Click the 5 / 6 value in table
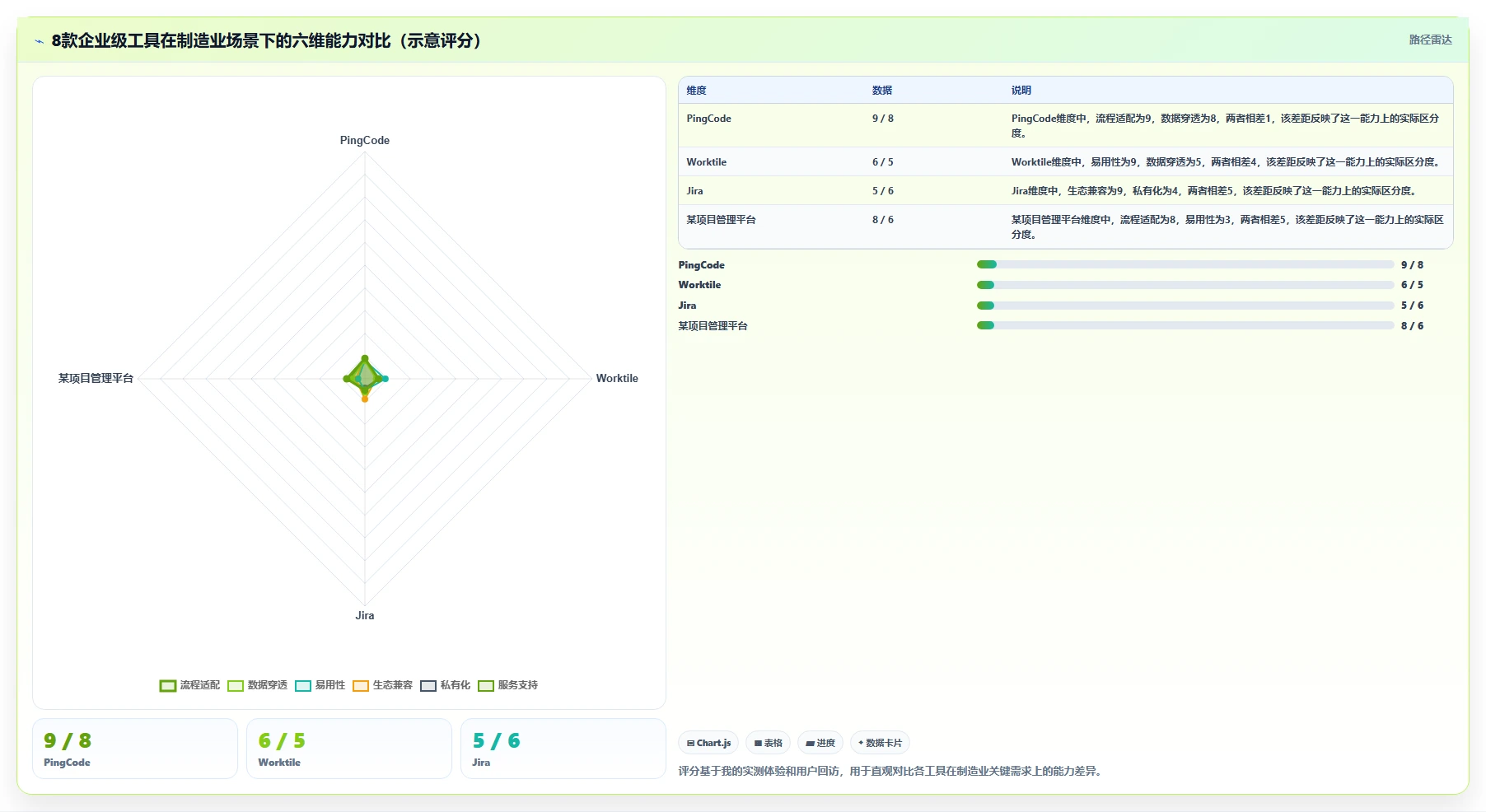Viewport: 1486px width, 812px height. (883, 191)
